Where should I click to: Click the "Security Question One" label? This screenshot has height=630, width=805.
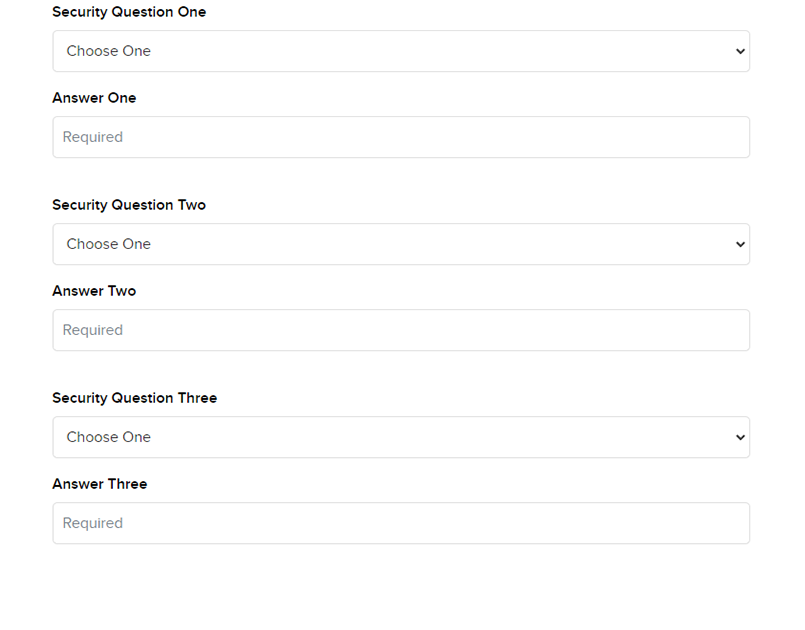tap(129, 12)
